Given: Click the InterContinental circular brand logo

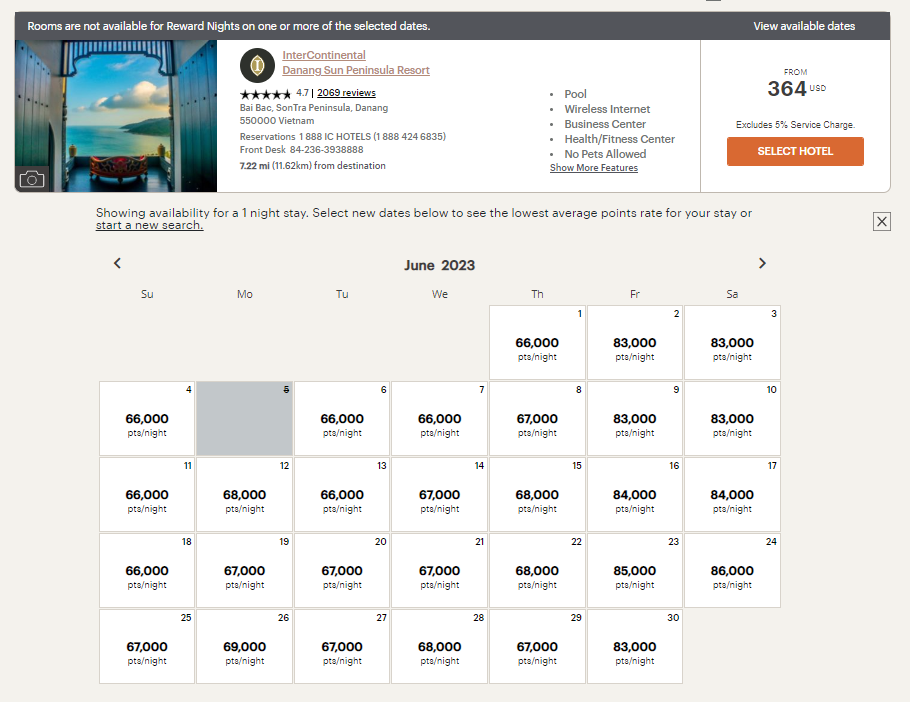Looking at the screenshot, I should pyautogui.click(x=258, y=65).
